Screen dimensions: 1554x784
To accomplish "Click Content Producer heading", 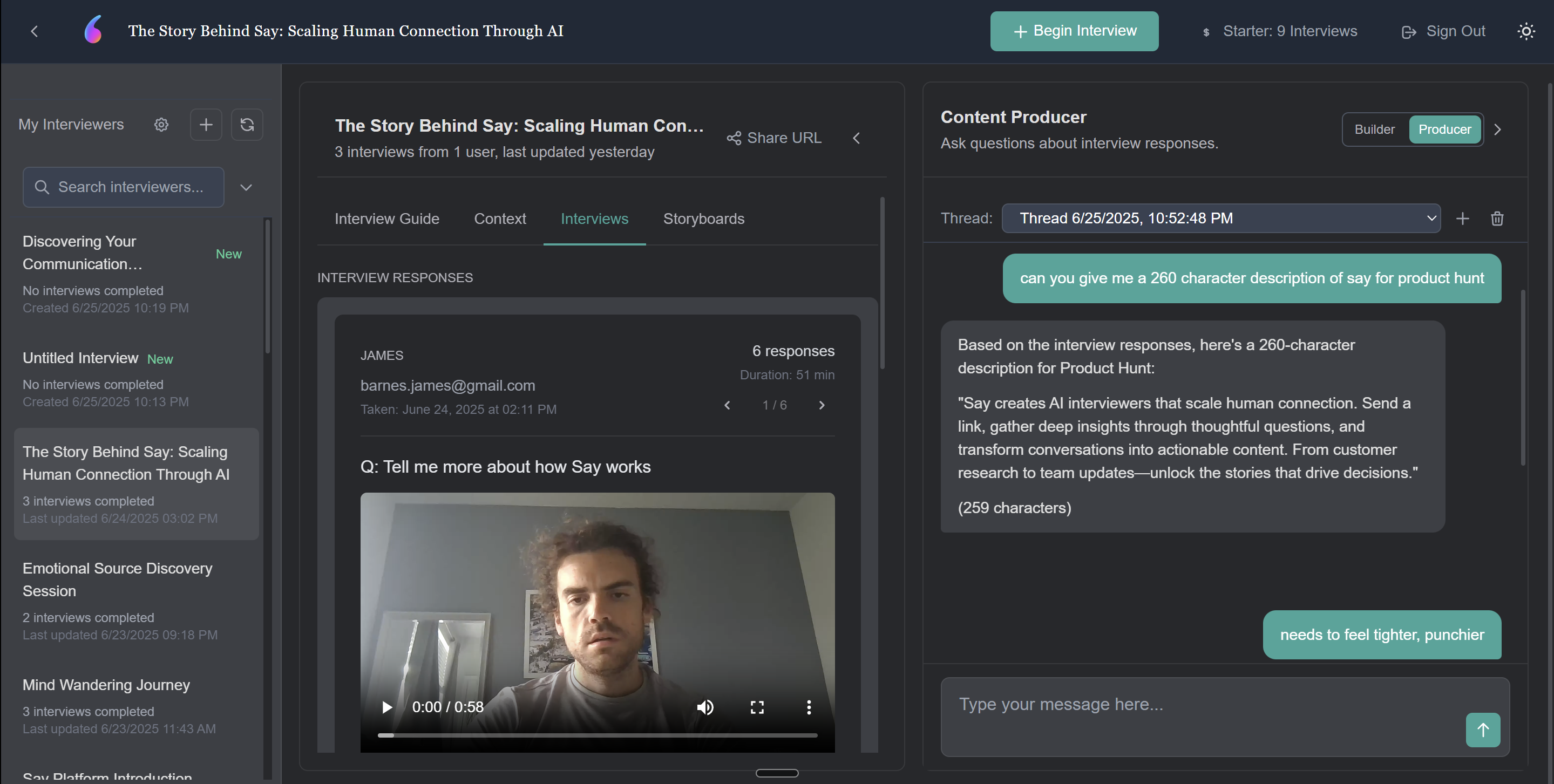I will point(1014,117).
